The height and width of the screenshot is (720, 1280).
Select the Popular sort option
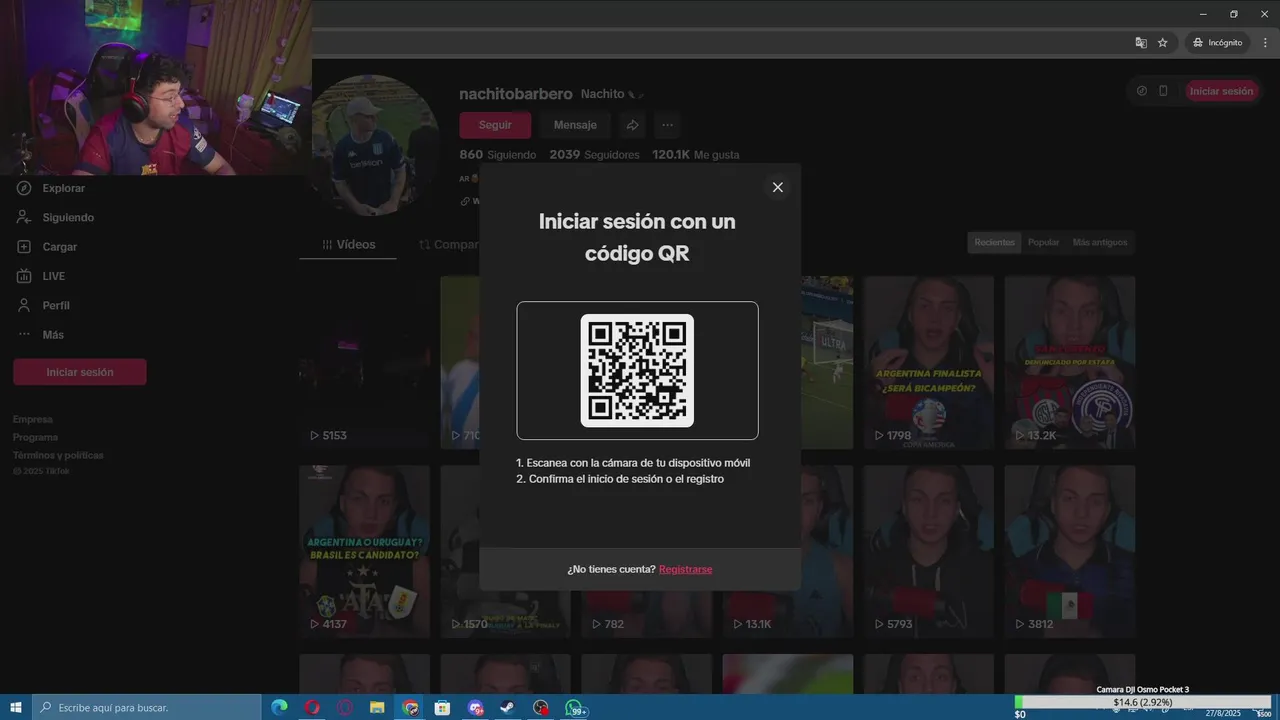pos(1043,242)
